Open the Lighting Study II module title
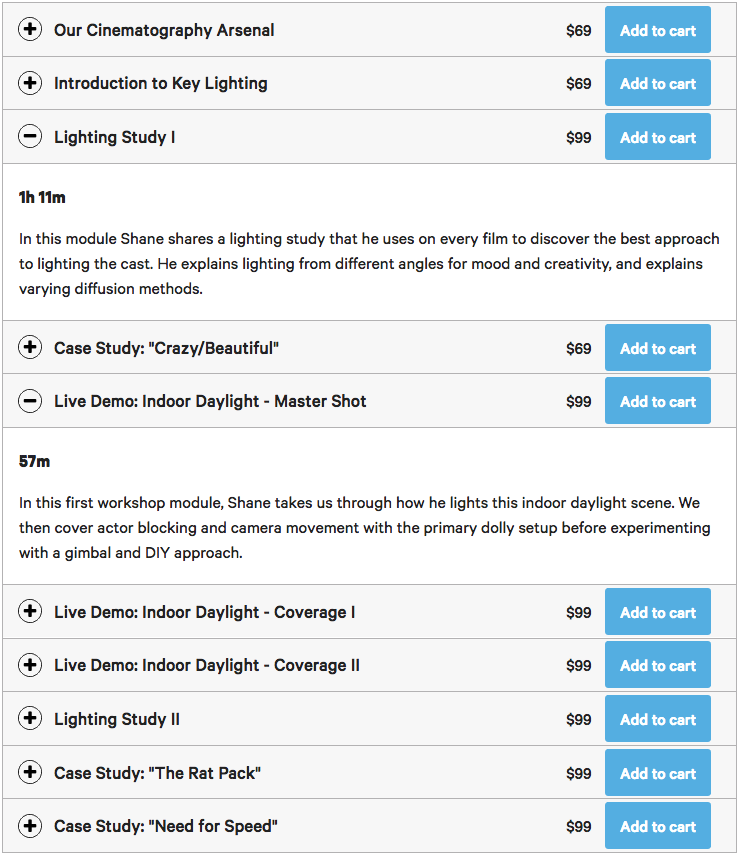Image resolution: width=740 pixels, height=854 pixels. pos(117,719)
